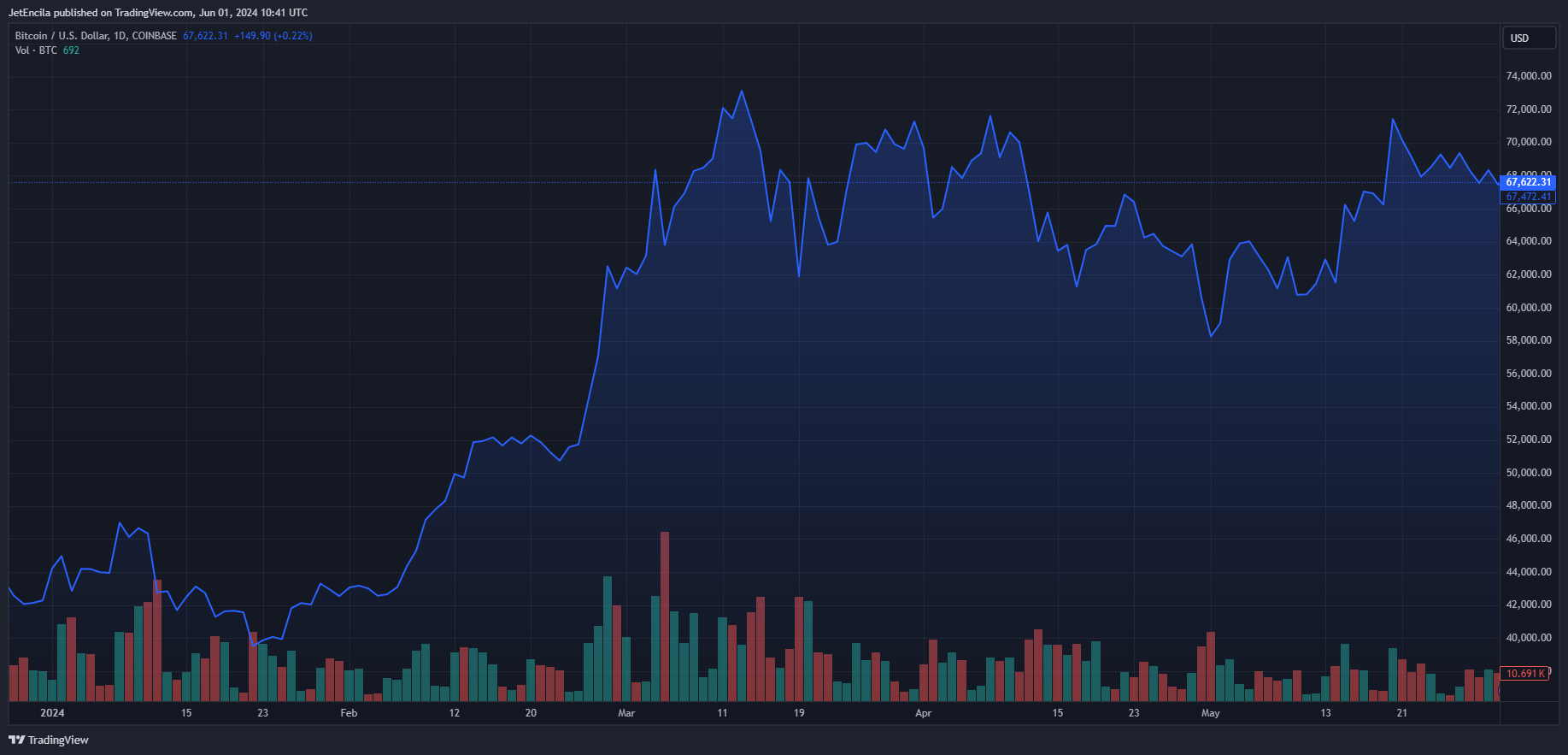Select the May marker on the time axis
The height and width of the screenshot is (755, 1568).
[1210, 713]
